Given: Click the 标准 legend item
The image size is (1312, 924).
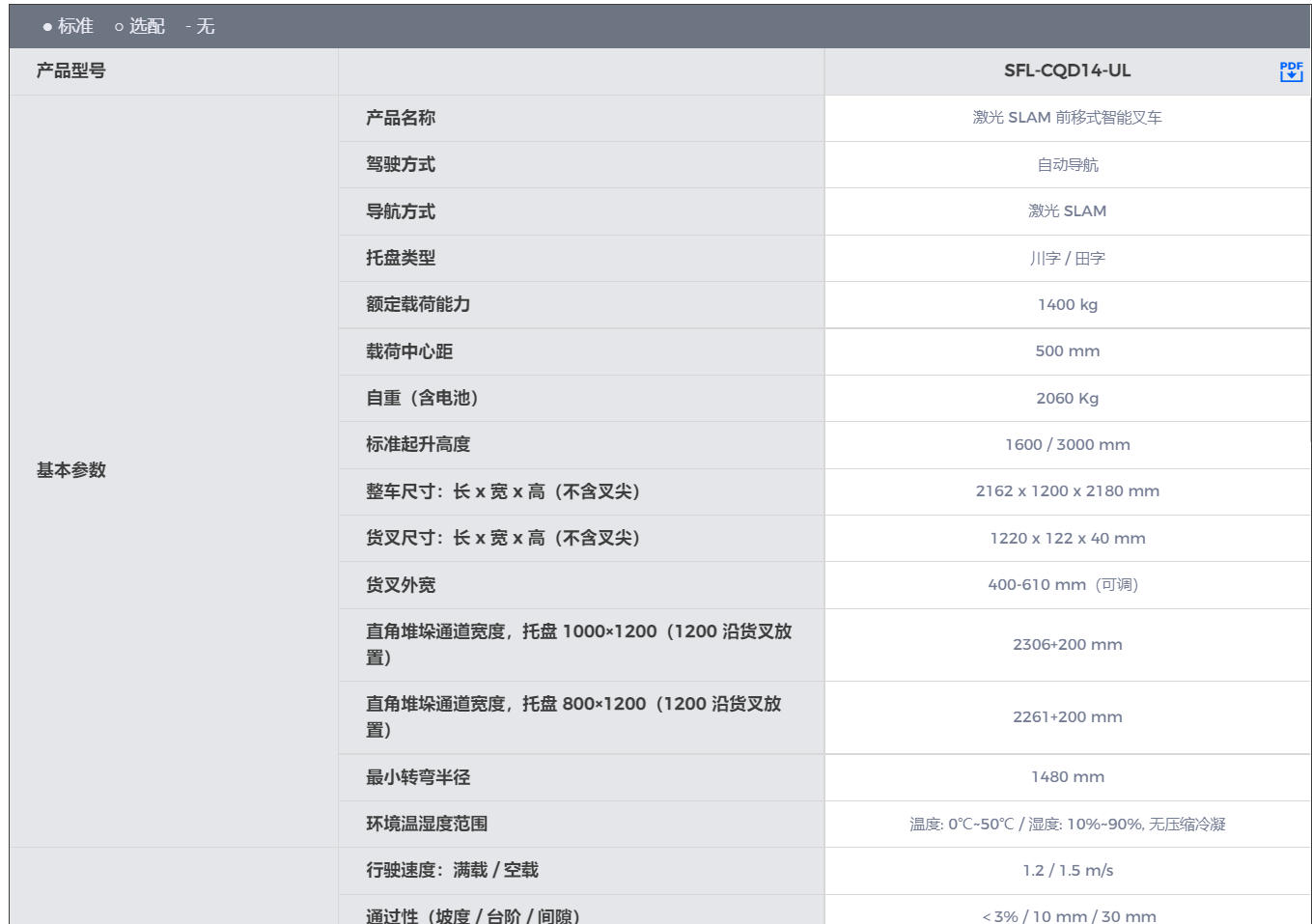Looking at the screenshot, I should pos(68,26).
